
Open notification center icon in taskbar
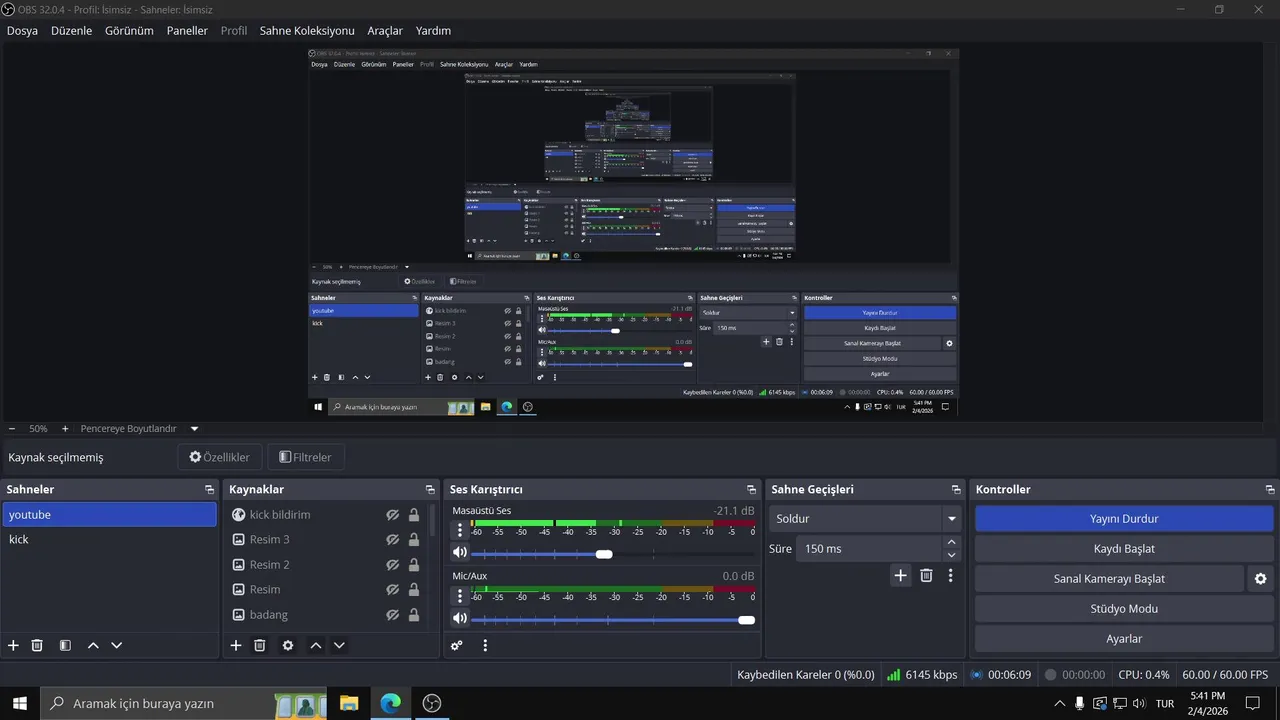[x=1252, y=703]
